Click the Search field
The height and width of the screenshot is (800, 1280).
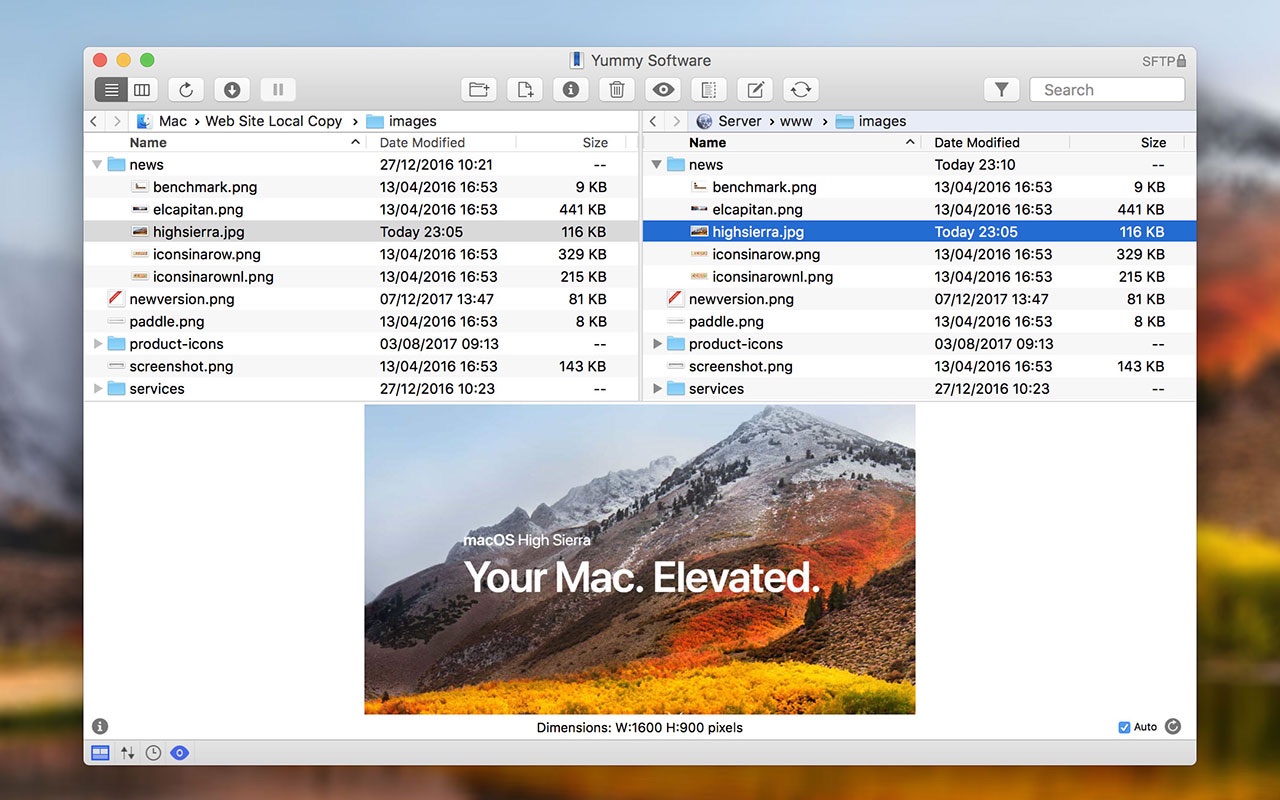[x=1107, y=90]
